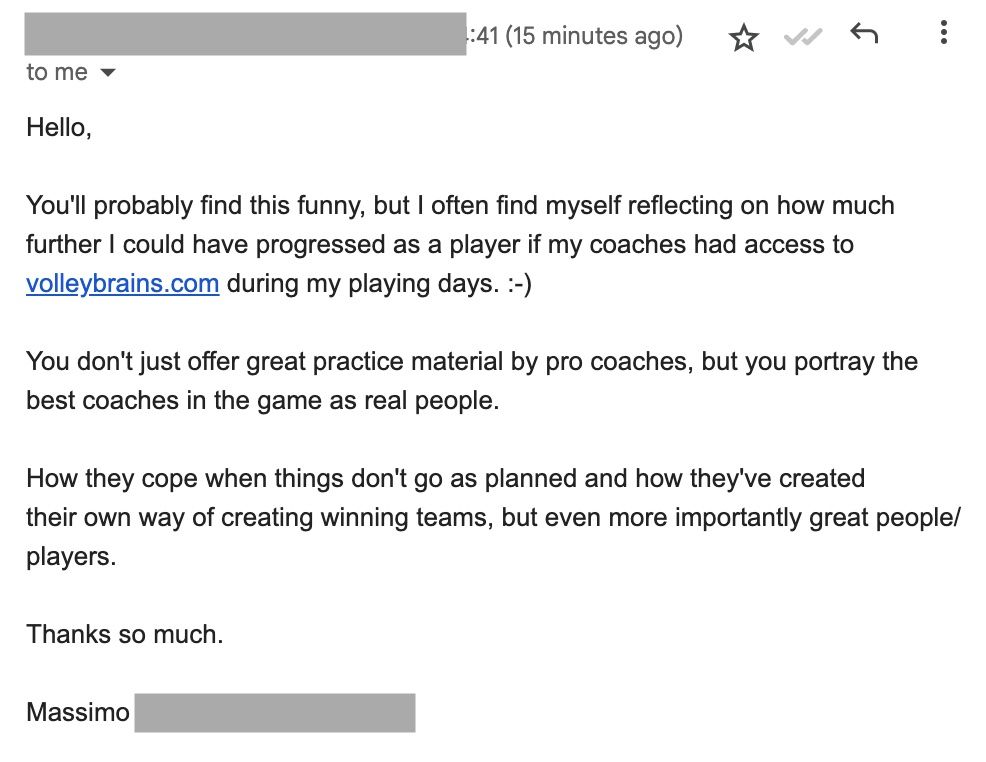Viewport: 986px width, 762px height.
Task: Click the "to me" recipient text
Action: click(57, 72)
